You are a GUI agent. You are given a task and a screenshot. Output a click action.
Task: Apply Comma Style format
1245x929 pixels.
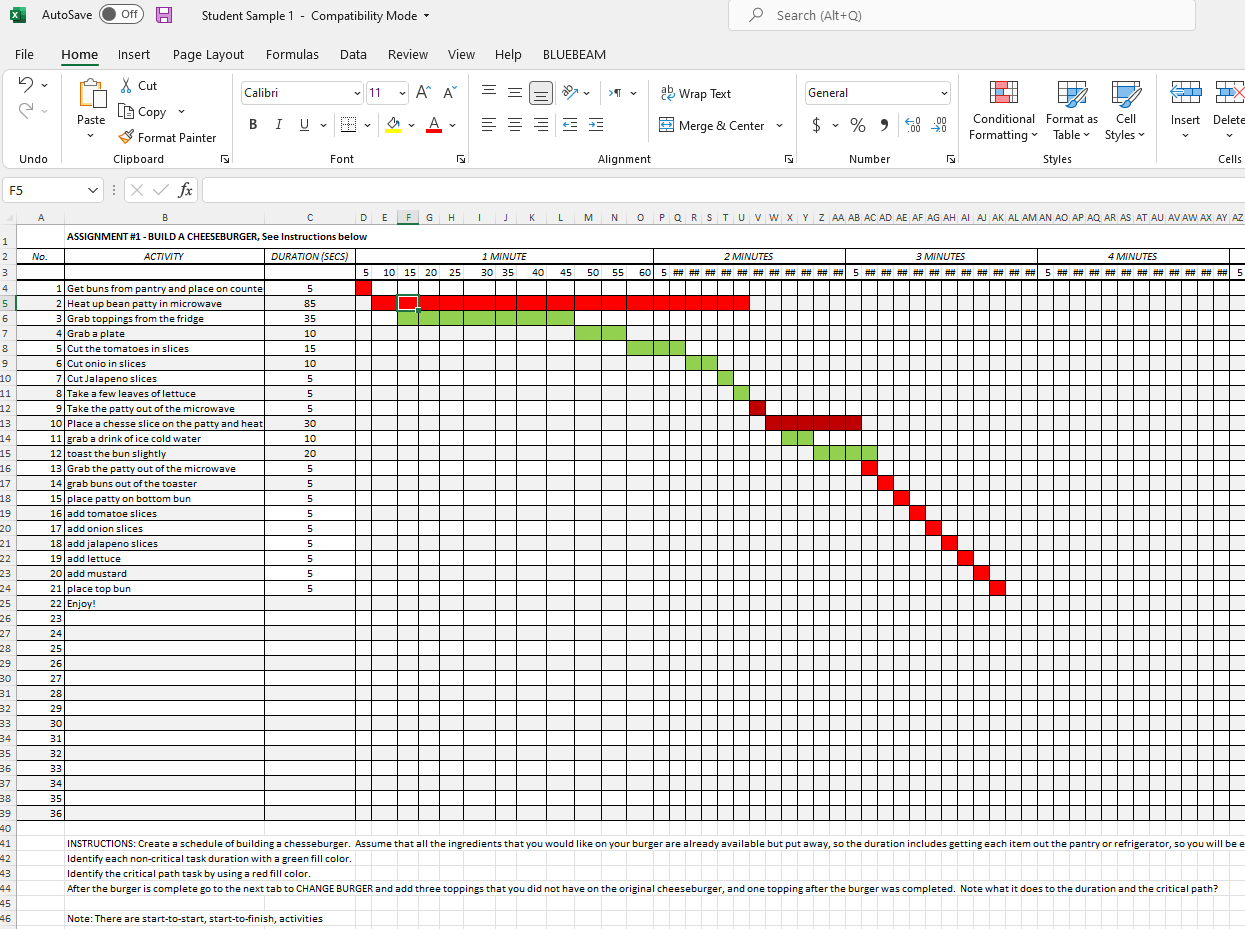pyautogui.click(x=884, y=125)
